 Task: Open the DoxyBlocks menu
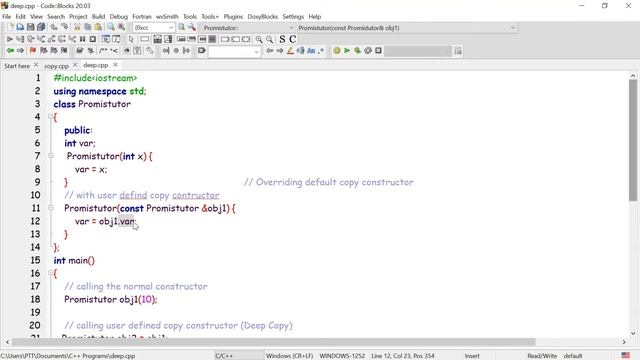262,17
